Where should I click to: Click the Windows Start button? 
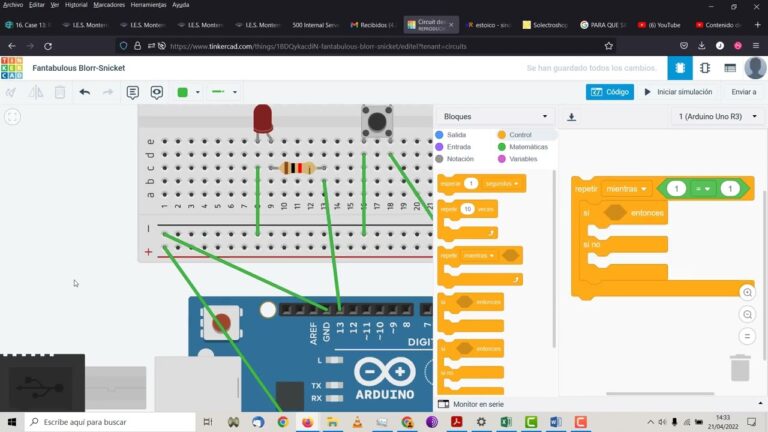pyautogui.click(x=12, y=422)
